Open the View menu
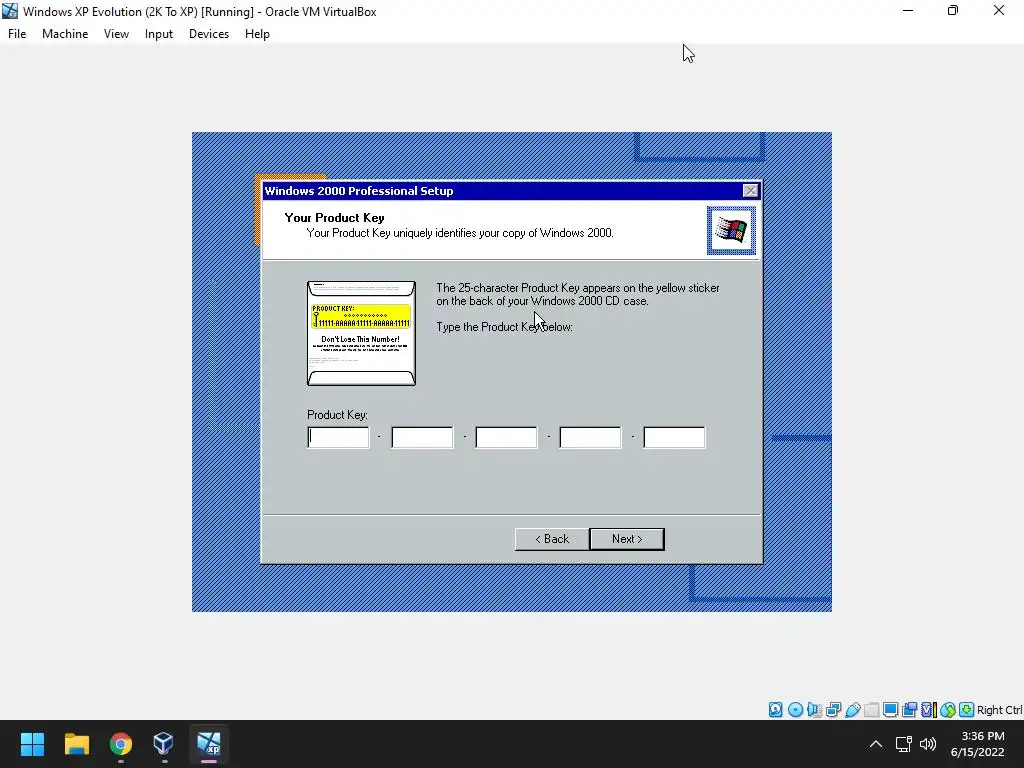The height and width of the screenshot is (768, 1024). [116, 34]
